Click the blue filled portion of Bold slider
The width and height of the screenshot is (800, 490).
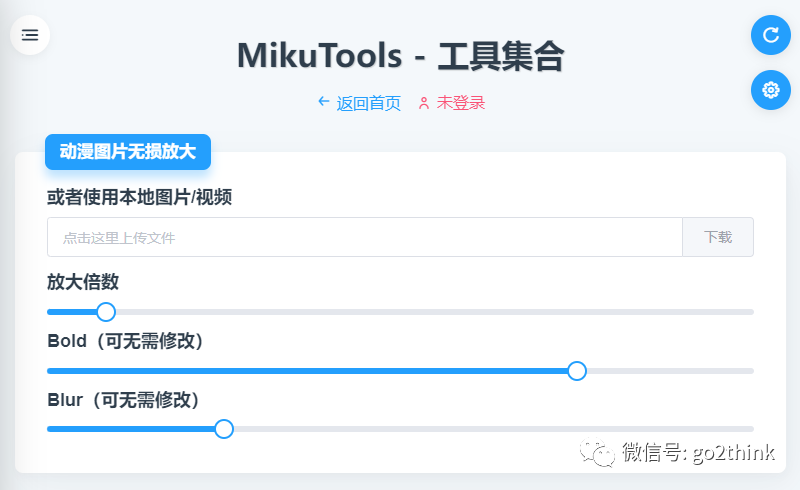(x=307, y=371)
